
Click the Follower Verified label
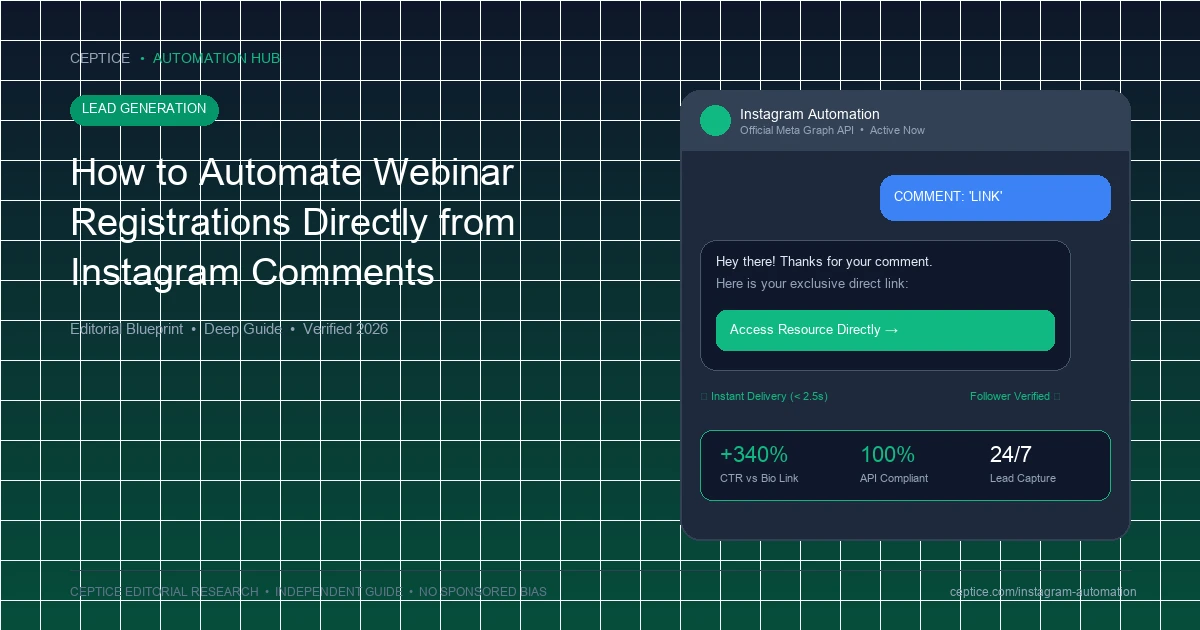[x=1010, y=396]
